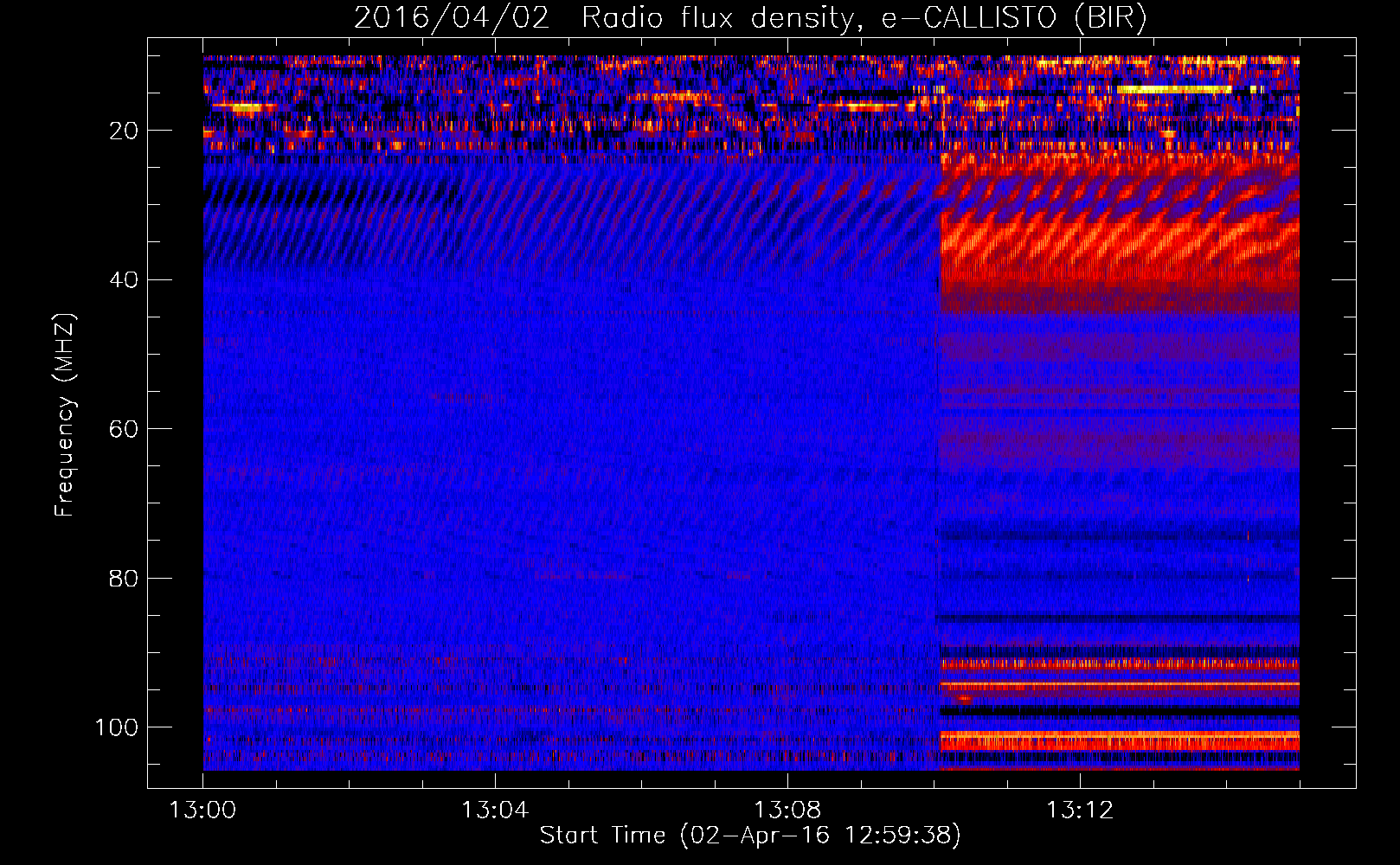The width and height of the screenshot is (1400, 865).
Task: Click the '13:04' time tick label
Action: [495, 811]
